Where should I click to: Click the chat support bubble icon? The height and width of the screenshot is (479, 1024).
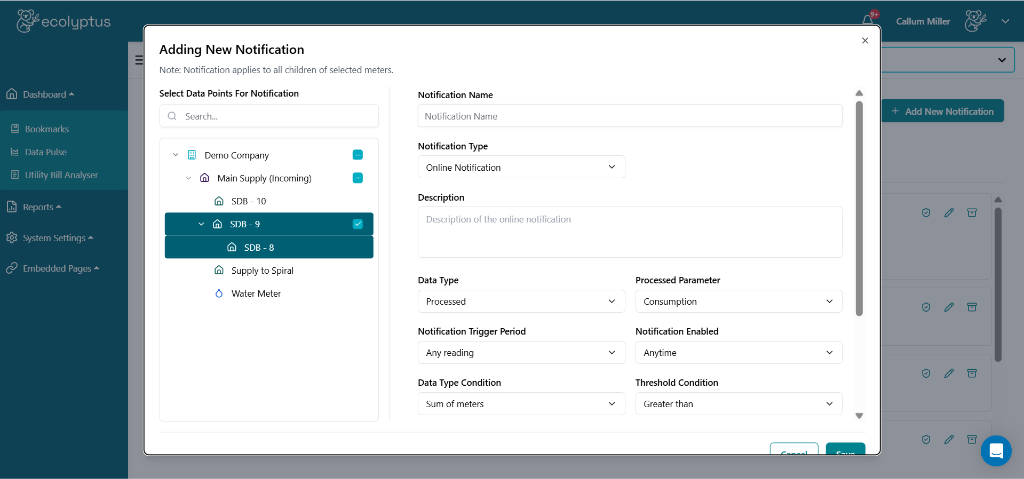tap(995, 451)
